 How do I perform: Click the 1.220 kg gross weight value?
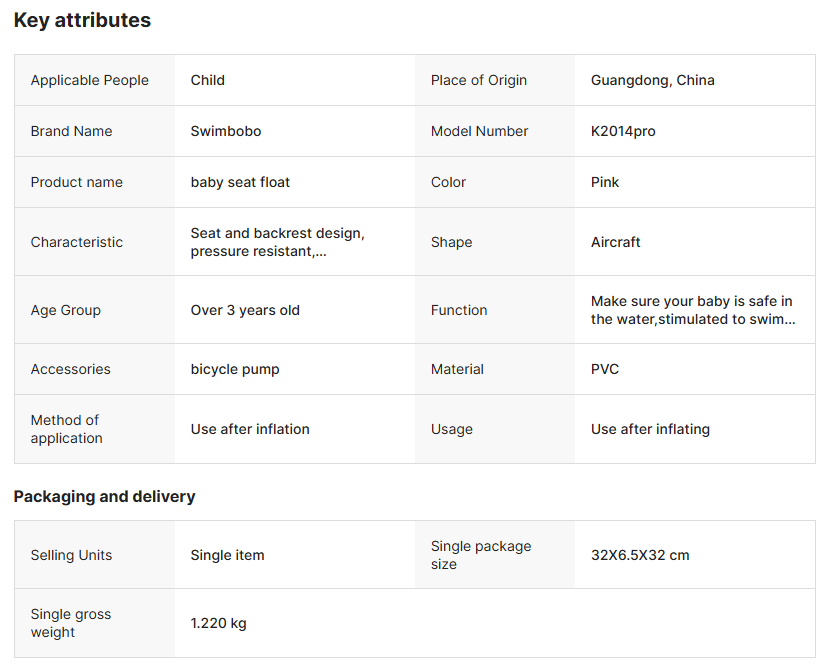click(218, 623)
